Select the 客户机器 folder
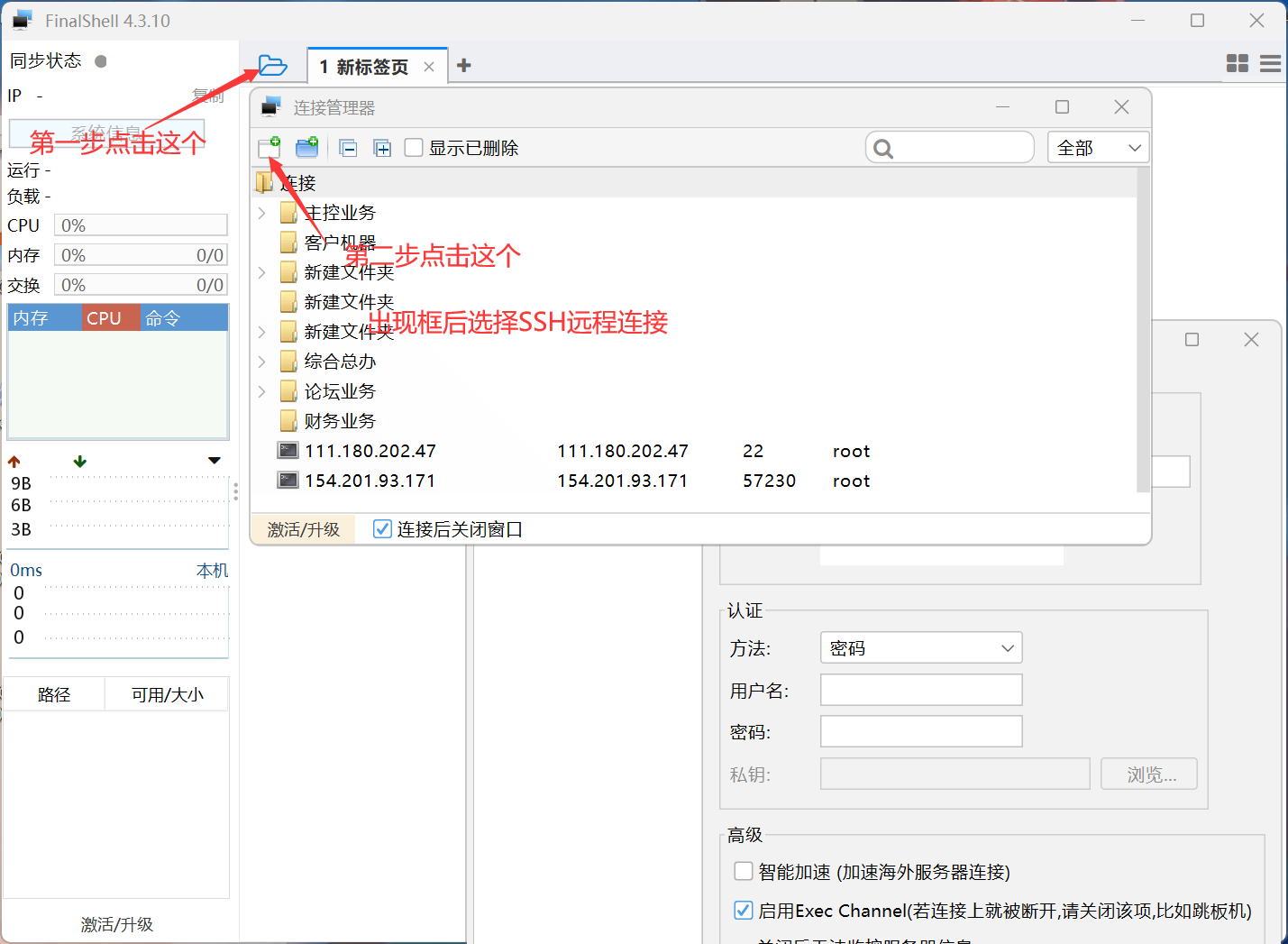 click(340, 243)
